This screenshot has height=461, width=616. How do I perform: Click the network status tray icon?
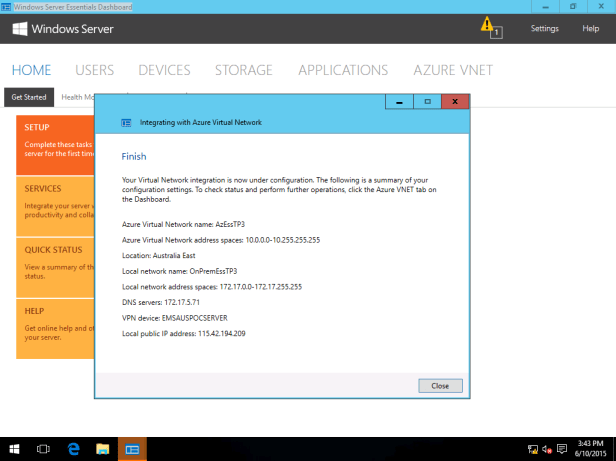532,450
